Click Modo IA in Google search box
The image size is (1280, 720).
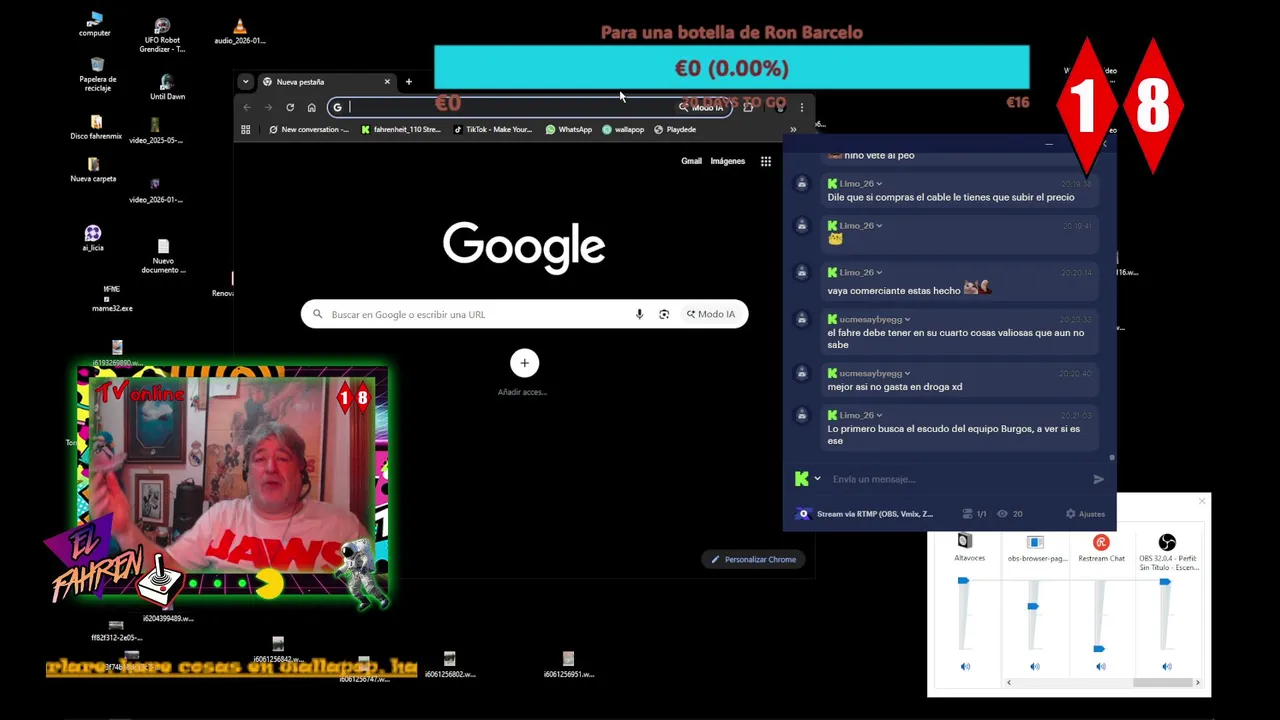coord(711,314)
